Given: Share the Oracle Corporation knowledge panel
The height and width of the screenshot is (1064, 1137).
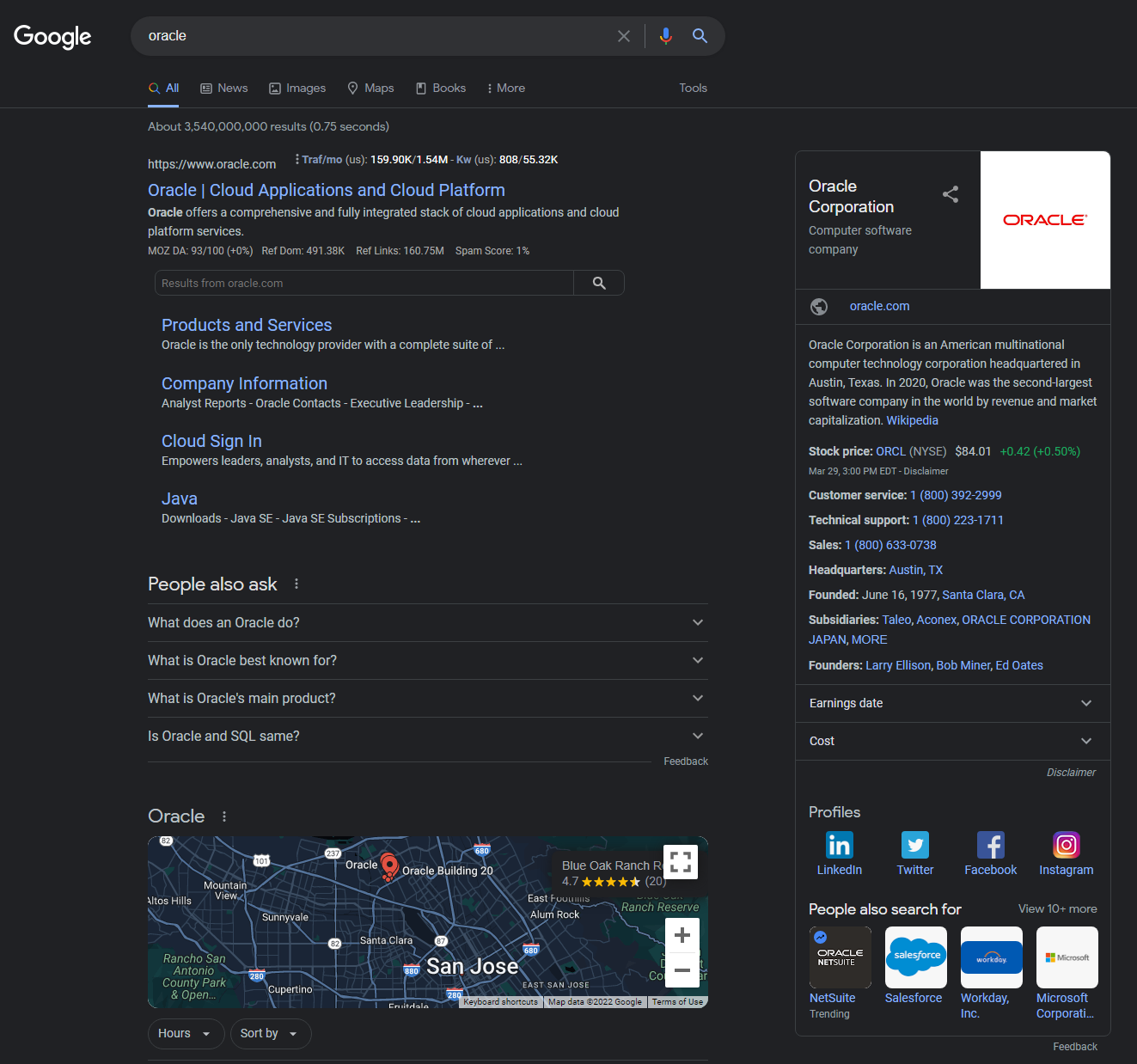Looking at the screenshot, I should tap(951, 194).
